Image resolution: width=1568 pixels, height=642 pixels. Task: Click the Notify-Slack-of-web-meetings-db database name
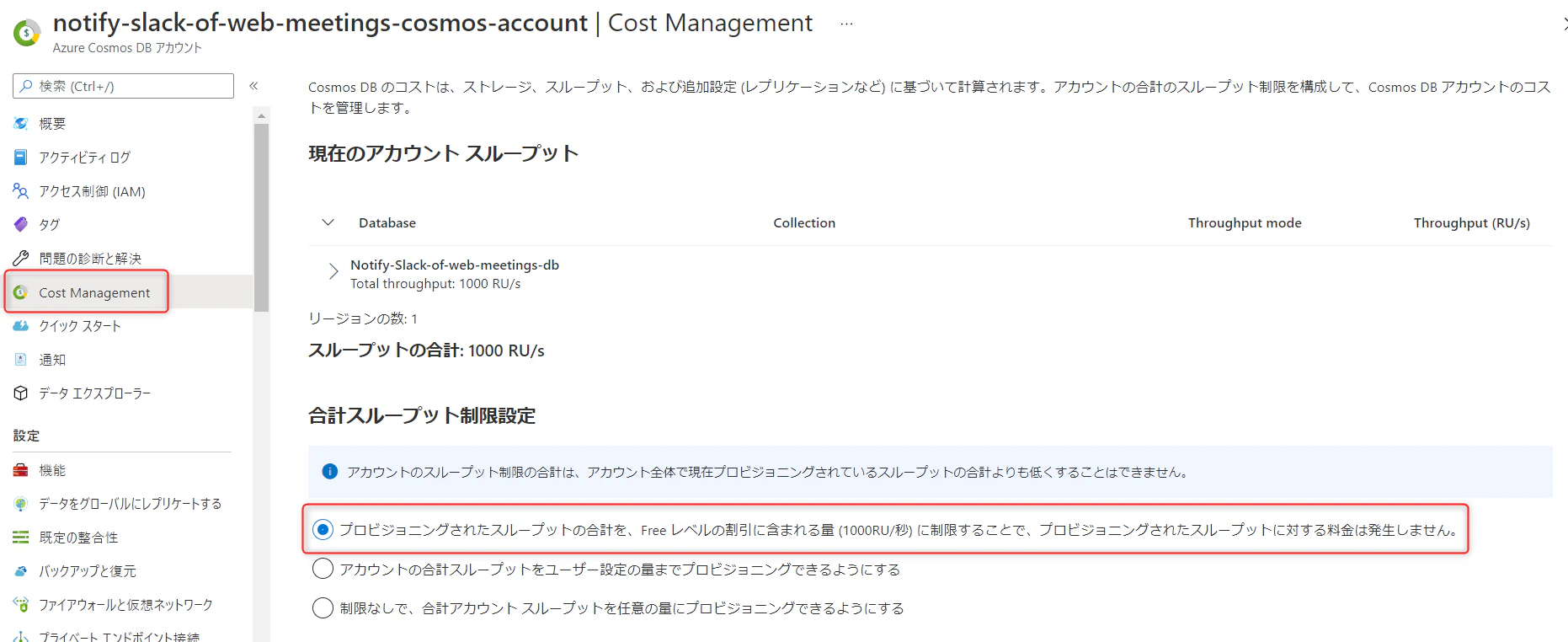point(455,265)
